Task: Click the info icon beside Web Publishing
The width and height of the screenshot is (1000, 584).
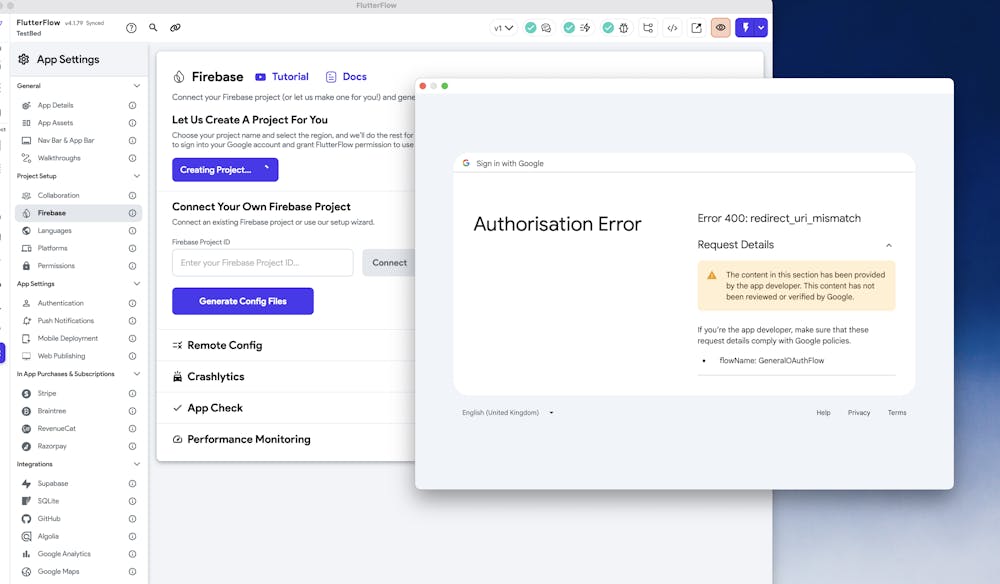Action: [x=132, y=356]
